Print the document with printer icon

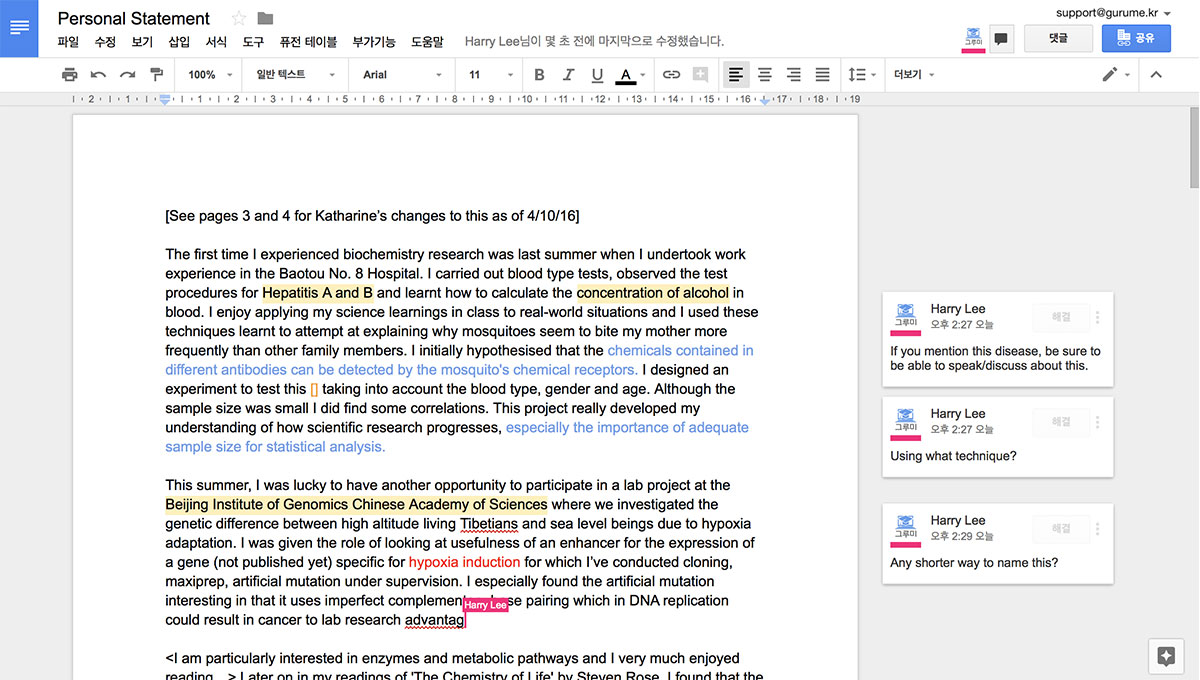[x=69, y=75]
